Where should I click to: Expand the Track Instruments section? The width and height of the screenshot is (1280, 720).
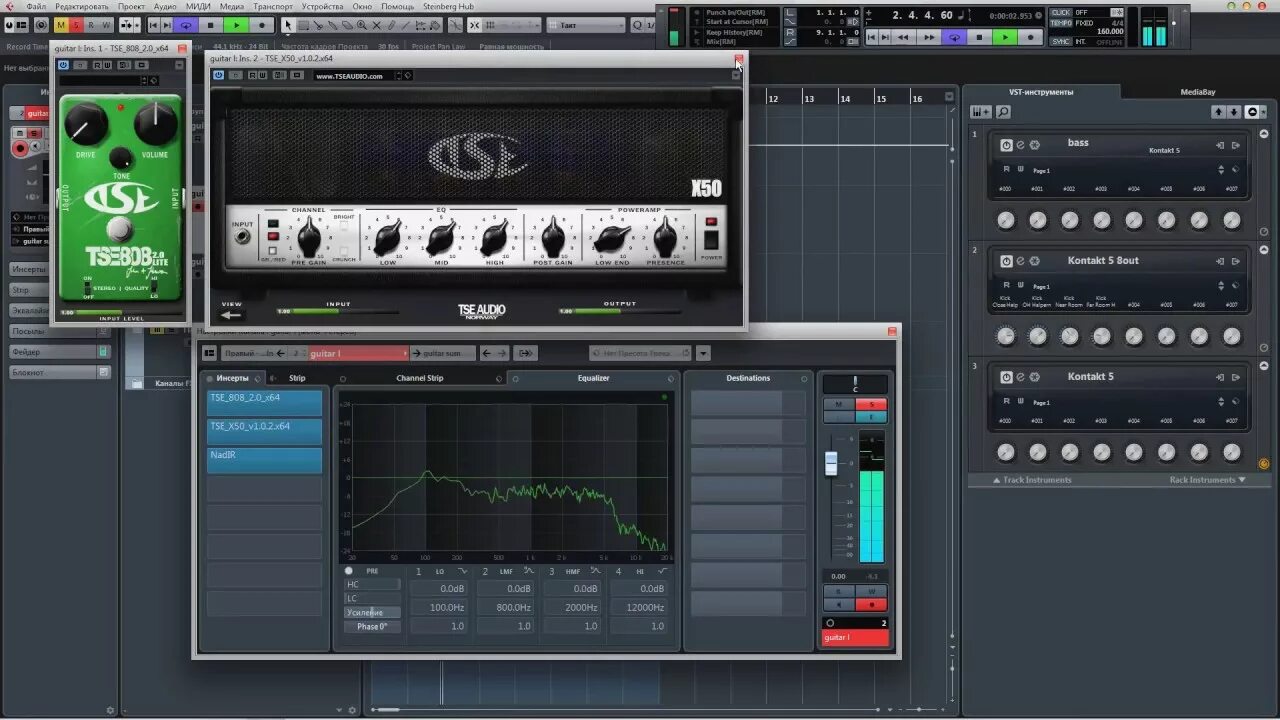pos(1032,480)
